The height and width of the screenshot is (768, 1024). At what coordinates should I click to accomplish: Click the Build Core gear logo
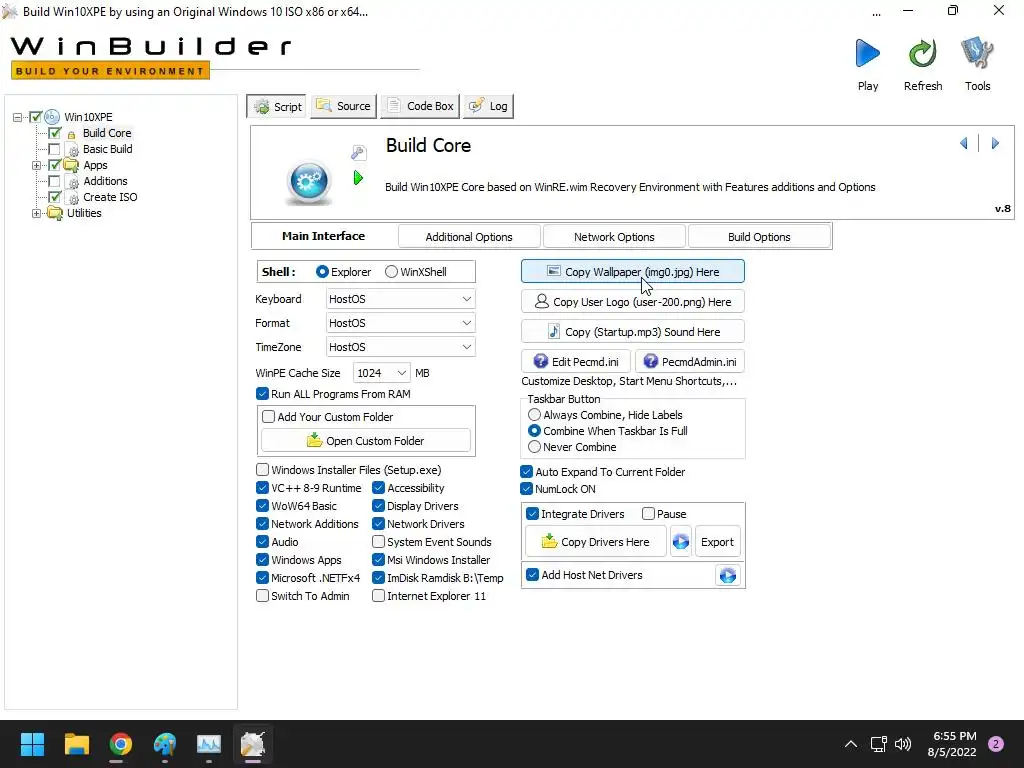tap(309, 181)
